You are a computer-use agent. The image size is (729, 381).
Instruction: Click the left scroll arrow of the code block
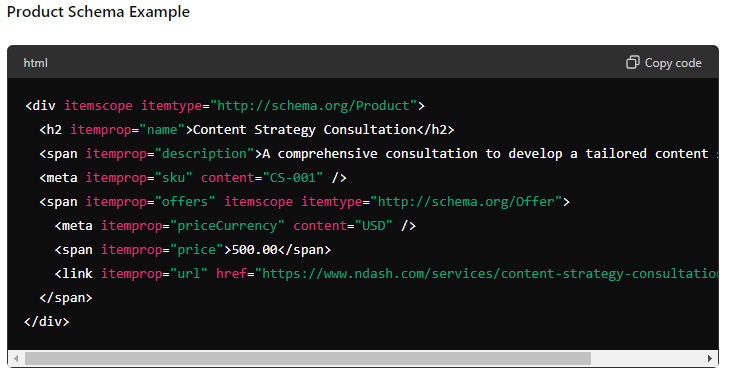point(16,358)
